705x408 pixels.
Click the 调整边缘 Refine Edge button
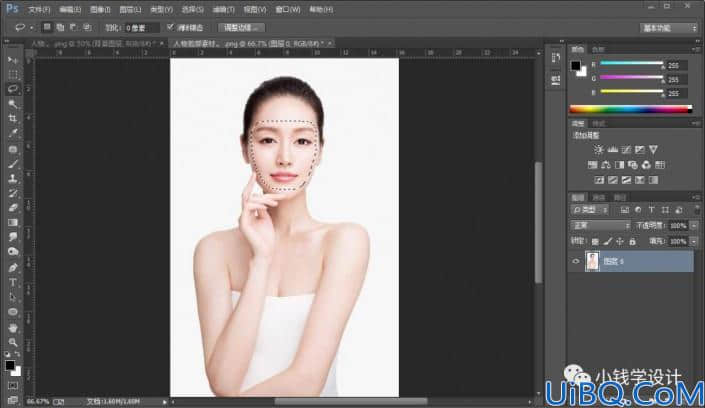[x=241, y=28]
